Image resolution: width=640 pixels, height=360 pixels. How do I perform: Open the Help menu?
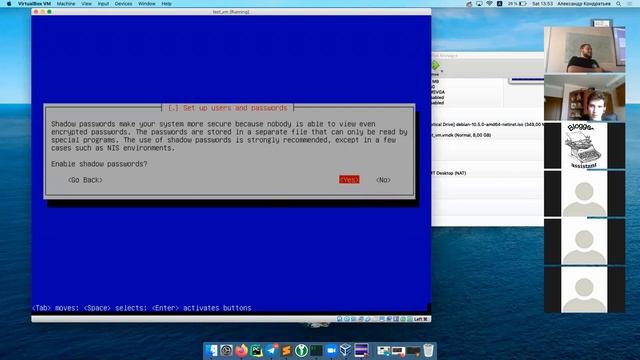[167, 4]
